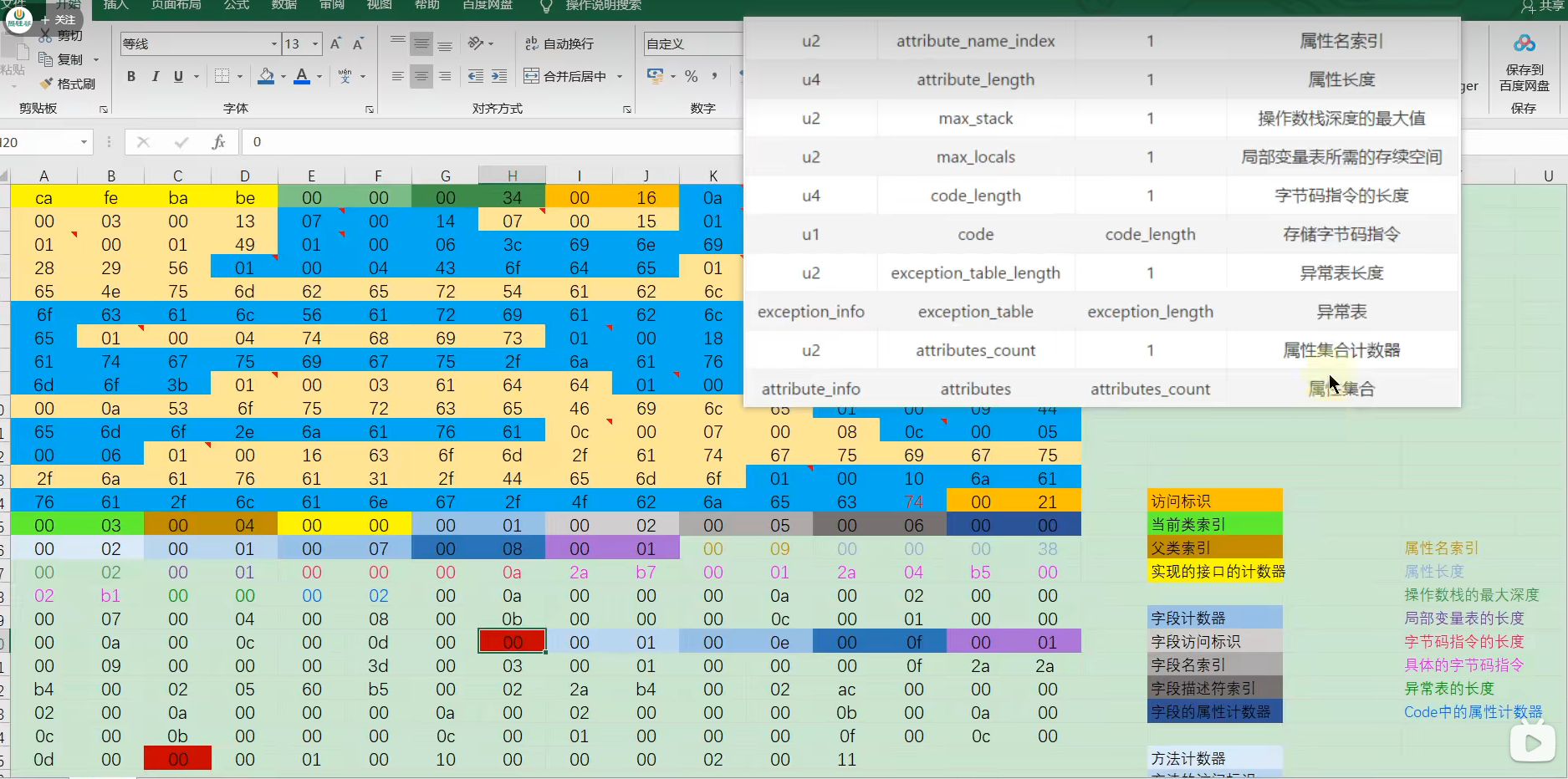Apply comma style number format
This screenshot has height=779, width=1568.
(714, 76)
